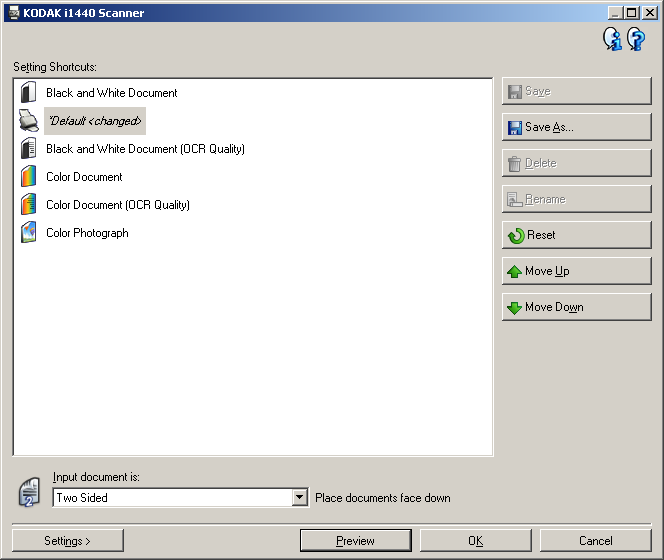Click the scanner icon beside Default changed
Viewport: 664px width, 560px height.
28,120
